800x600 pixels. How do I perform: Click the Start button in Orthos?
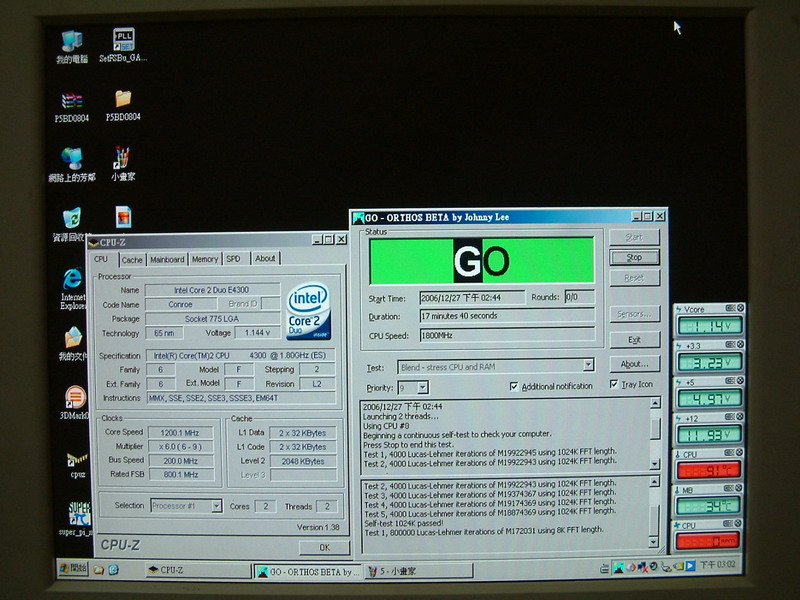(634, 237)
